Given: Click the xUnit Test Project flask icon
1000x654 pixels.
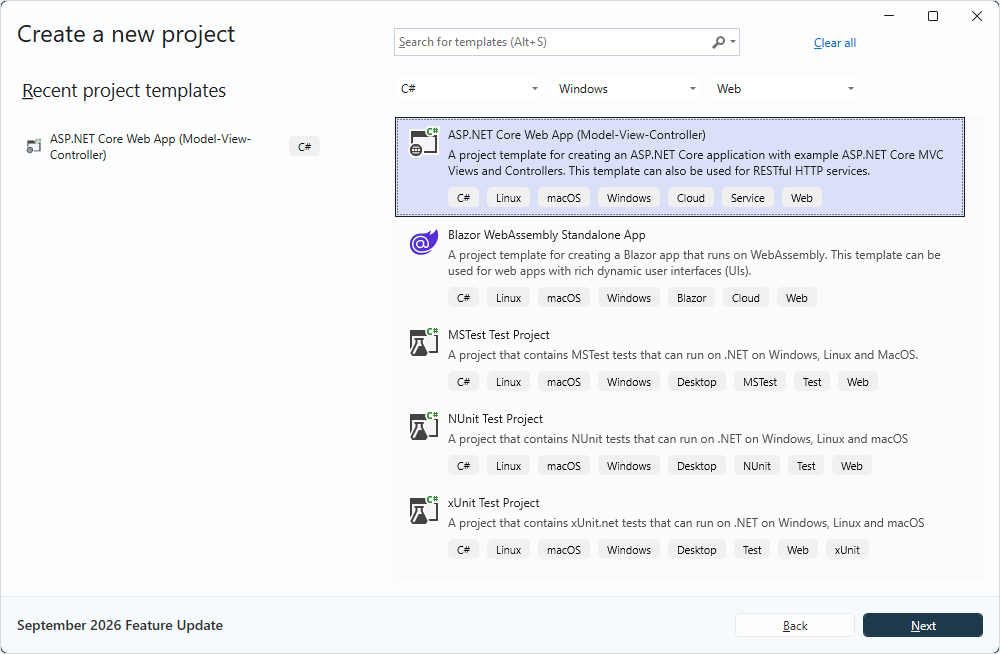Looking at the screenshot, I should (x=423, y=510).
